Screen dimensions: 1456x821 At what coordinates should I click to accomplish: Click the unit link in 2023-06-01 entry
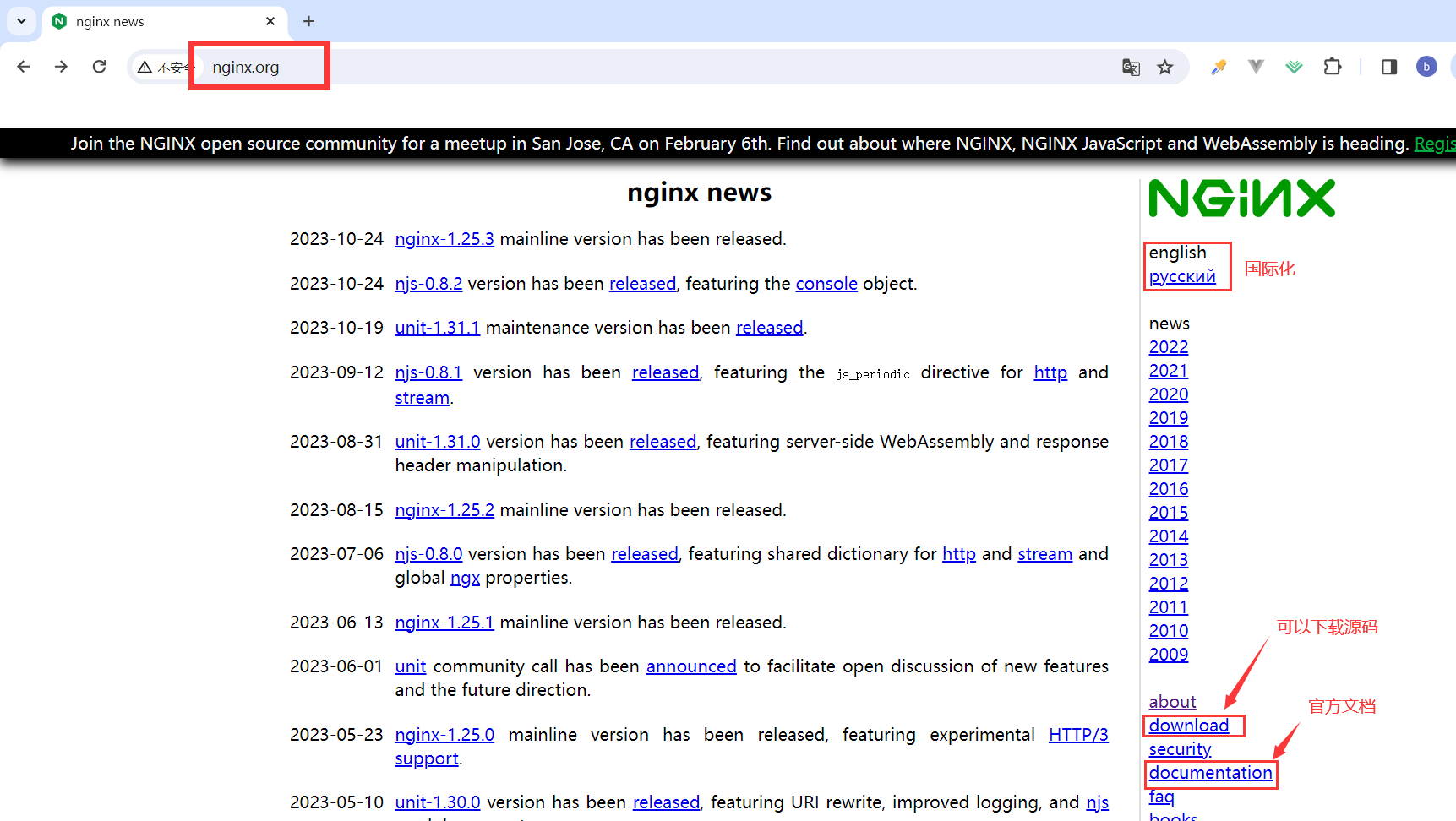[411, 666]
